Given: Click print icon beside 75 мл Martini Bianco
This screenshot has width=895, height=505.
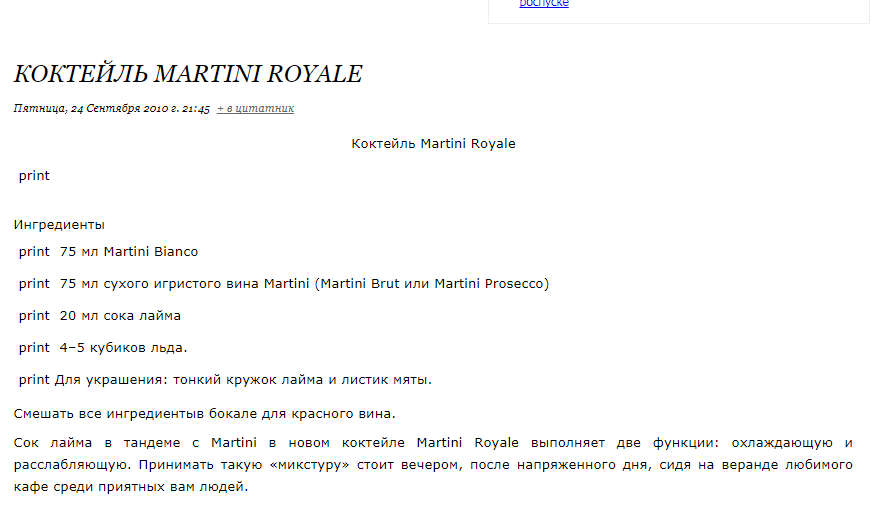Looking at the screenshot, I should tap(34, 252).
